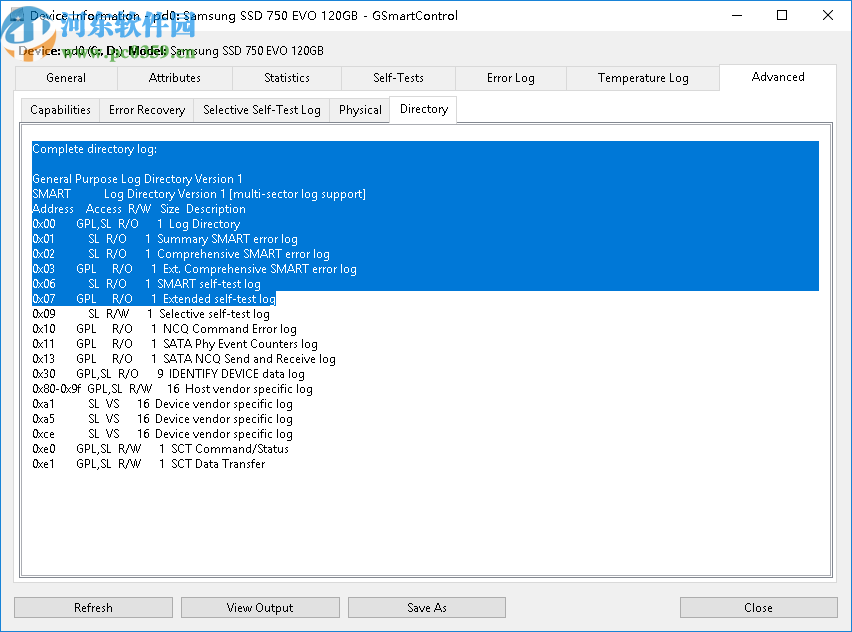Minimize the GSmartControl window
This screenshot has height=632, width=852.
737,15
